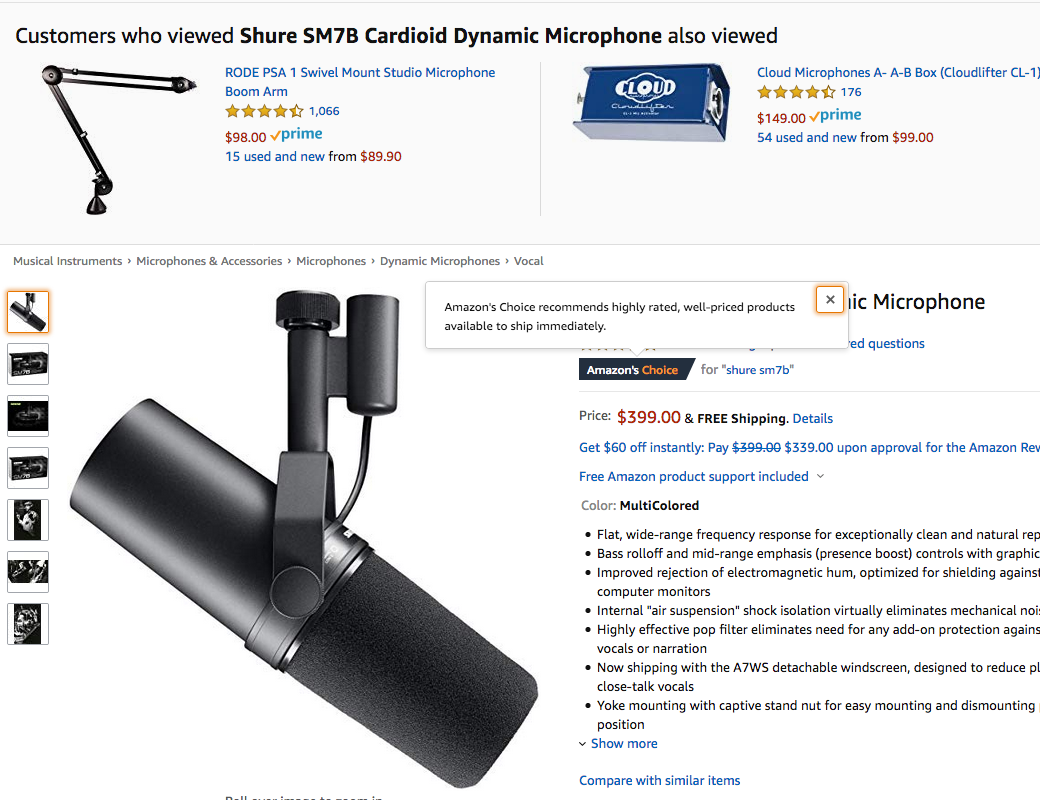Open Microphones & Accessories breadcrumb
The width and height of the screenshot is (1040, 800).
tap(209, 261)
